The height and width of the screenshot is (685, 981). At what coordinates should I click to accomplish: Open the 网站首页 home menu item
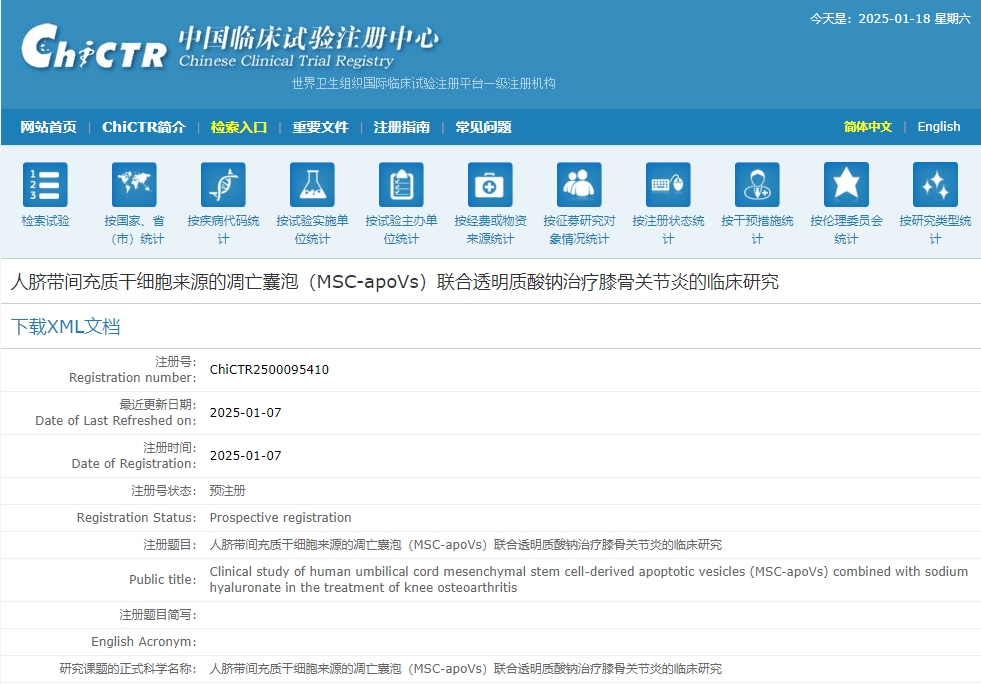pos(46,127)
